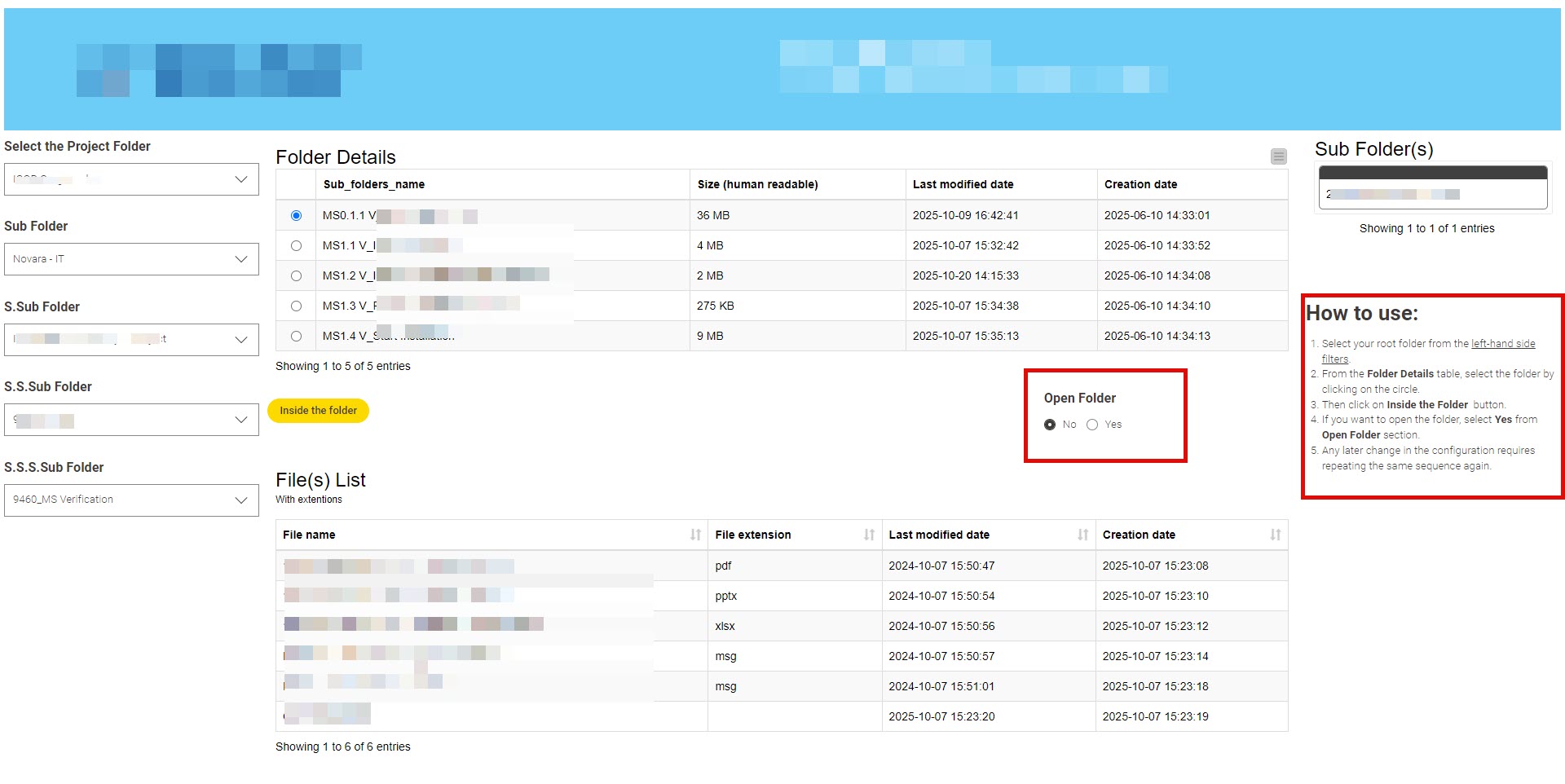Sort by File name column arrows
Screen dimensions: 1565x784
click(695, 535)
